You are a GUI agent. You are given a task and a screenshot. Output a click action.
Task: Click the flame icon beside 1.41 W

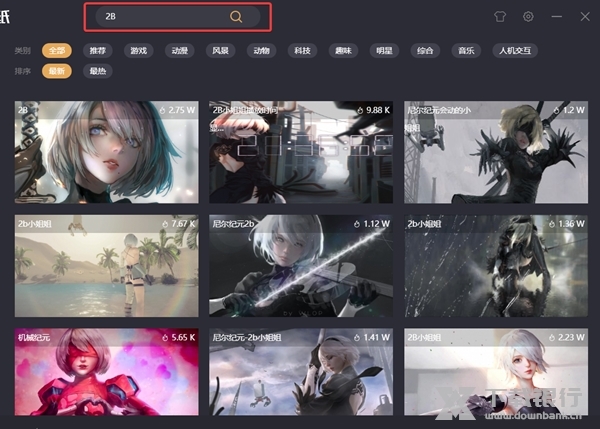click(357, 338)
